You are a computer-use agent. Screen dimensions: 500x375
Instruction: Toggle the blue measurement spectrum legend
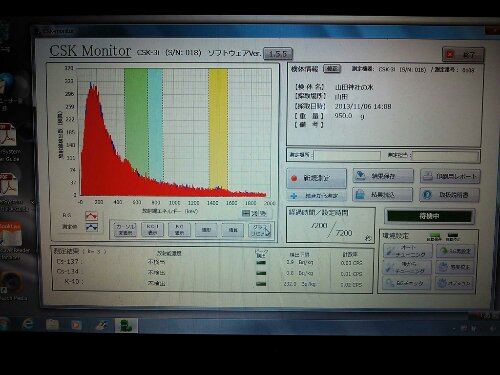pos(91,227)
